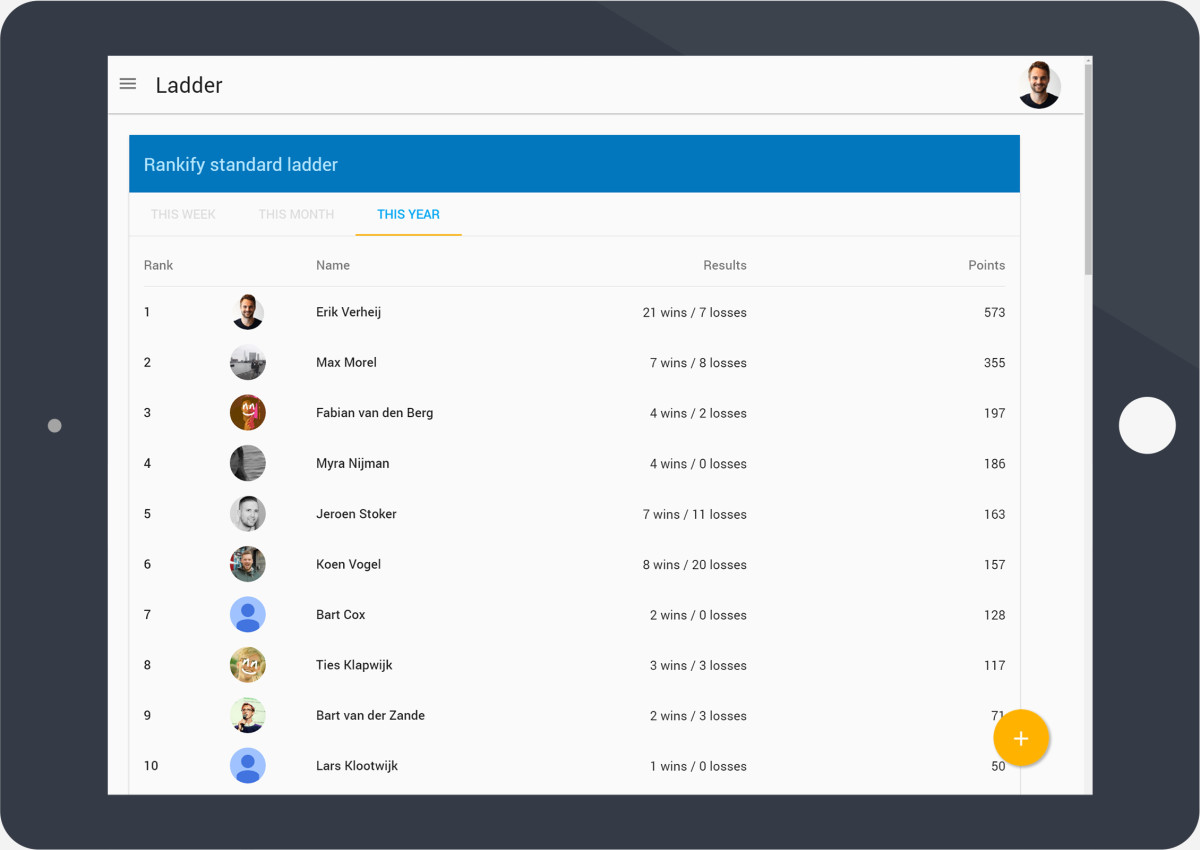Select the name Max Morel
The width and height of the screenshot is (1200, 850).
coord(346,362)
